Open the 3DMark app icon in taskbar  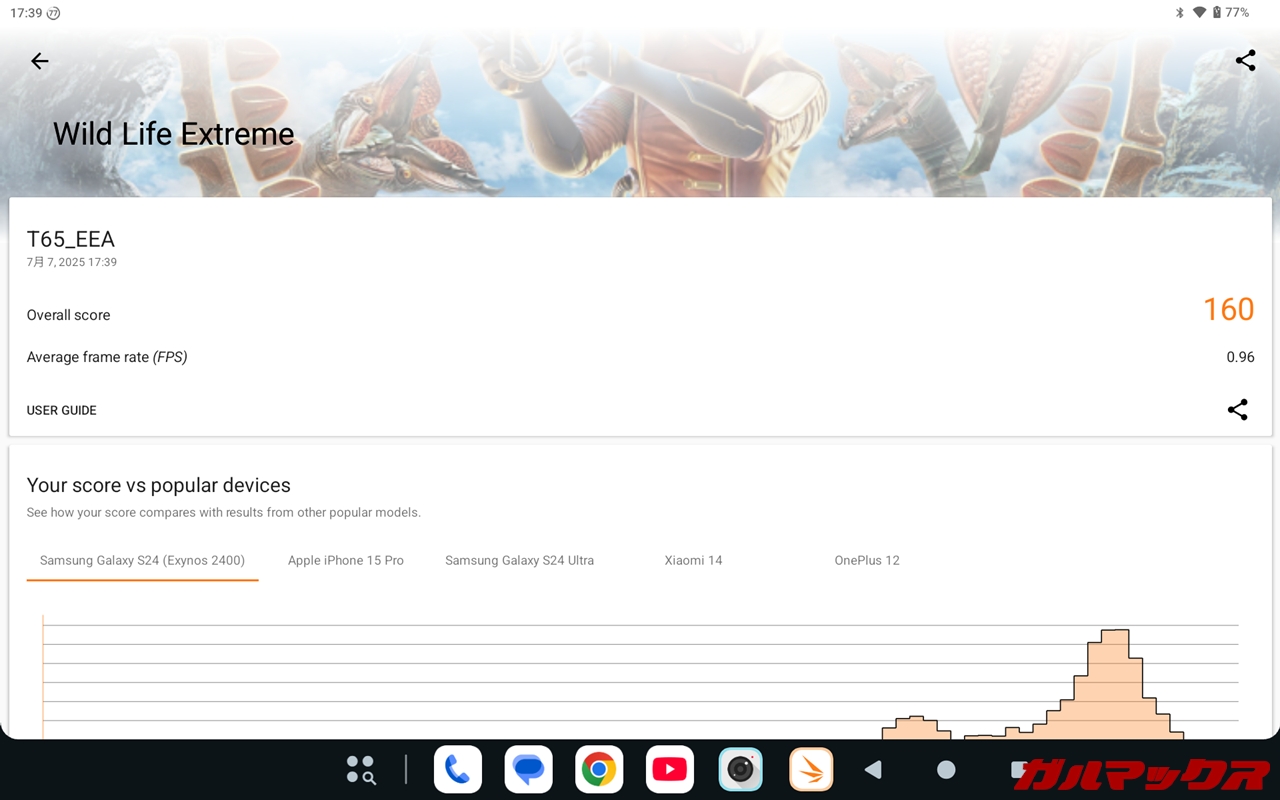click(x=811, y=769)
